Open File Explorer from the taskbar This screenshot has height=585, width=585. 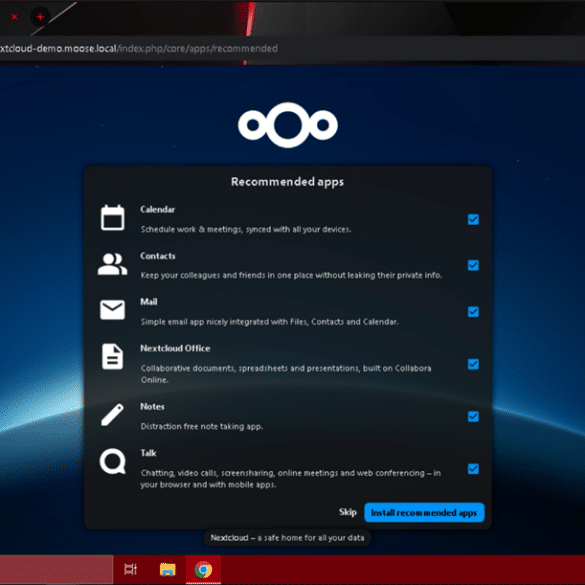(168, 570)
